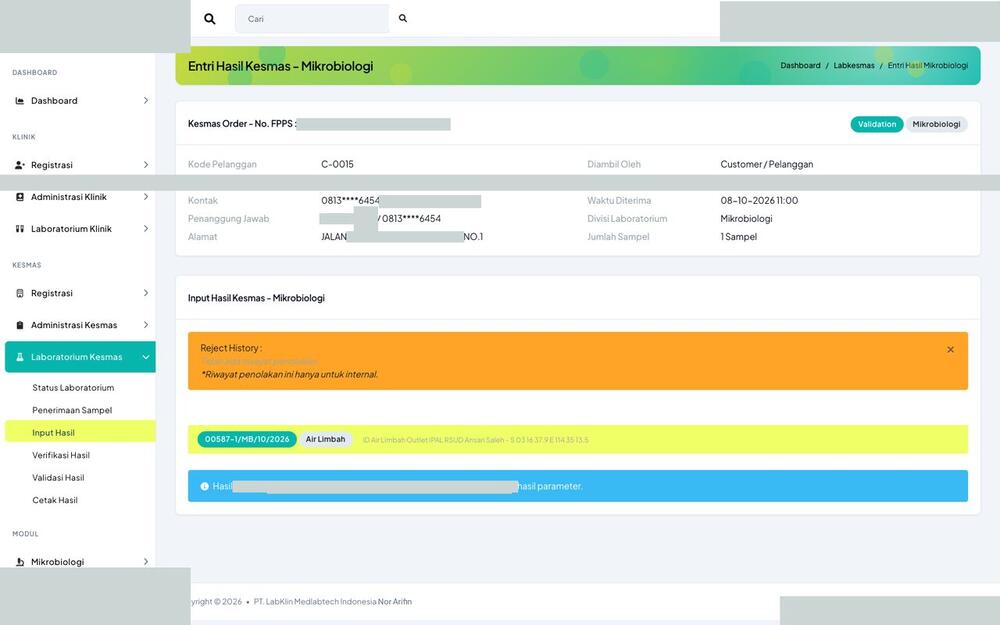Open Penerimaan Sampel submenu item

[x=72, y=410]
